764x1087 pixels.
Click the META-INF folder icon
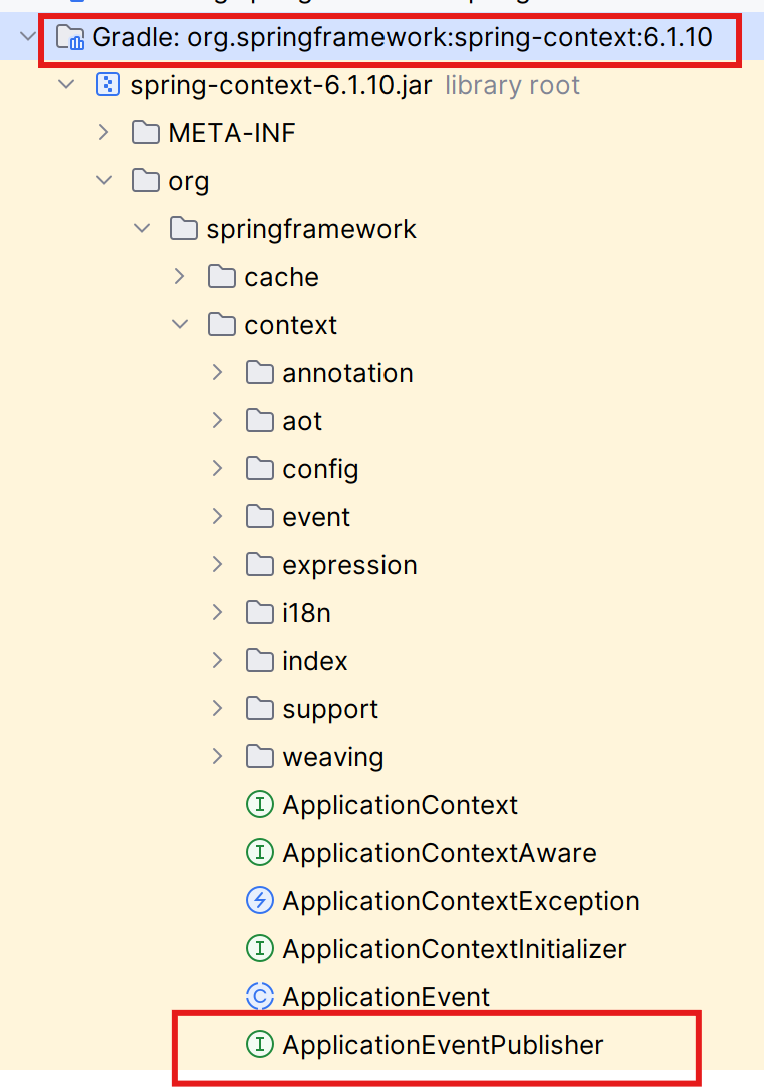tap(145, 133)
